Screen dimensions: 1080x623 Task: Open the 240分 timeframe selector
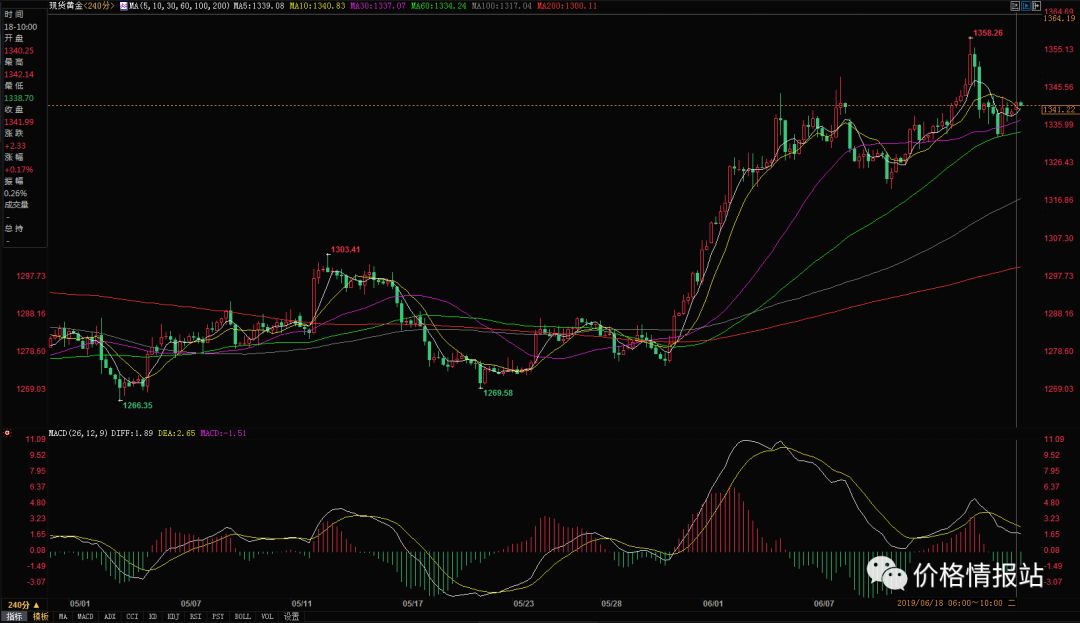(x=22, y=606)
